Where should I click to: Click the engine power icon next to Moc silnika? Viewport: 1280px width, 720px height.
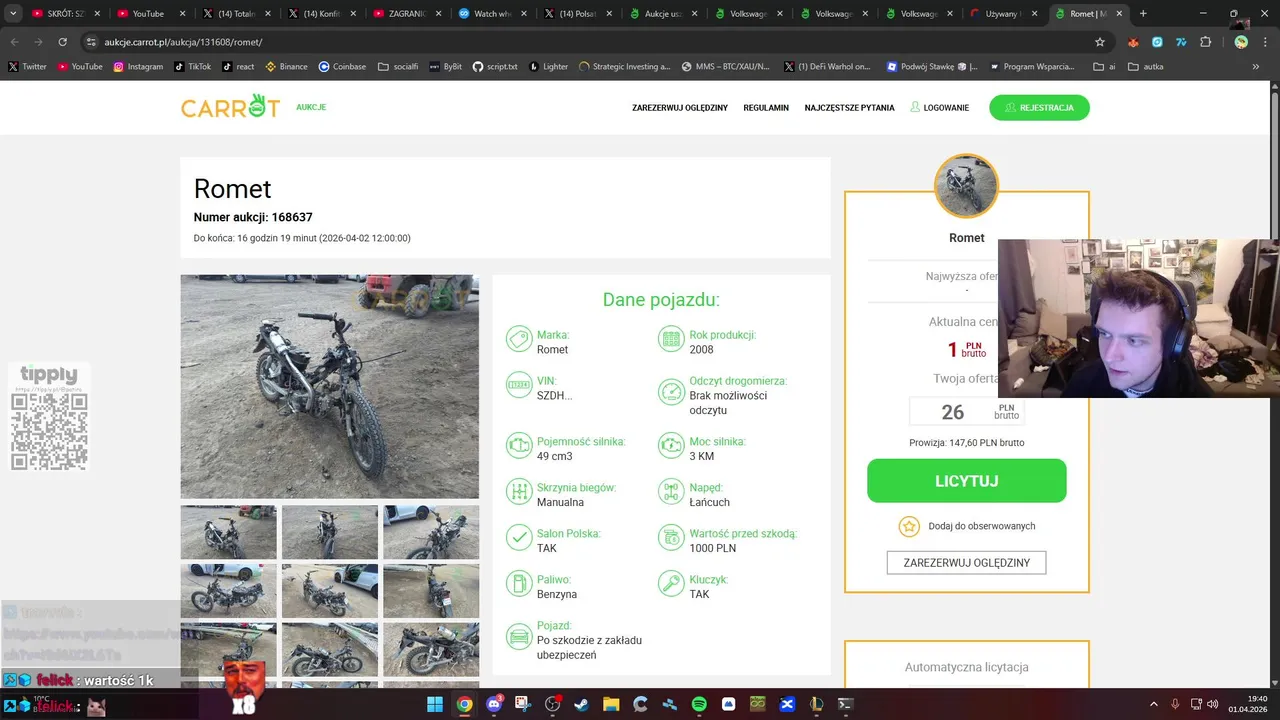pyautogui.click(x=670, y=445)
